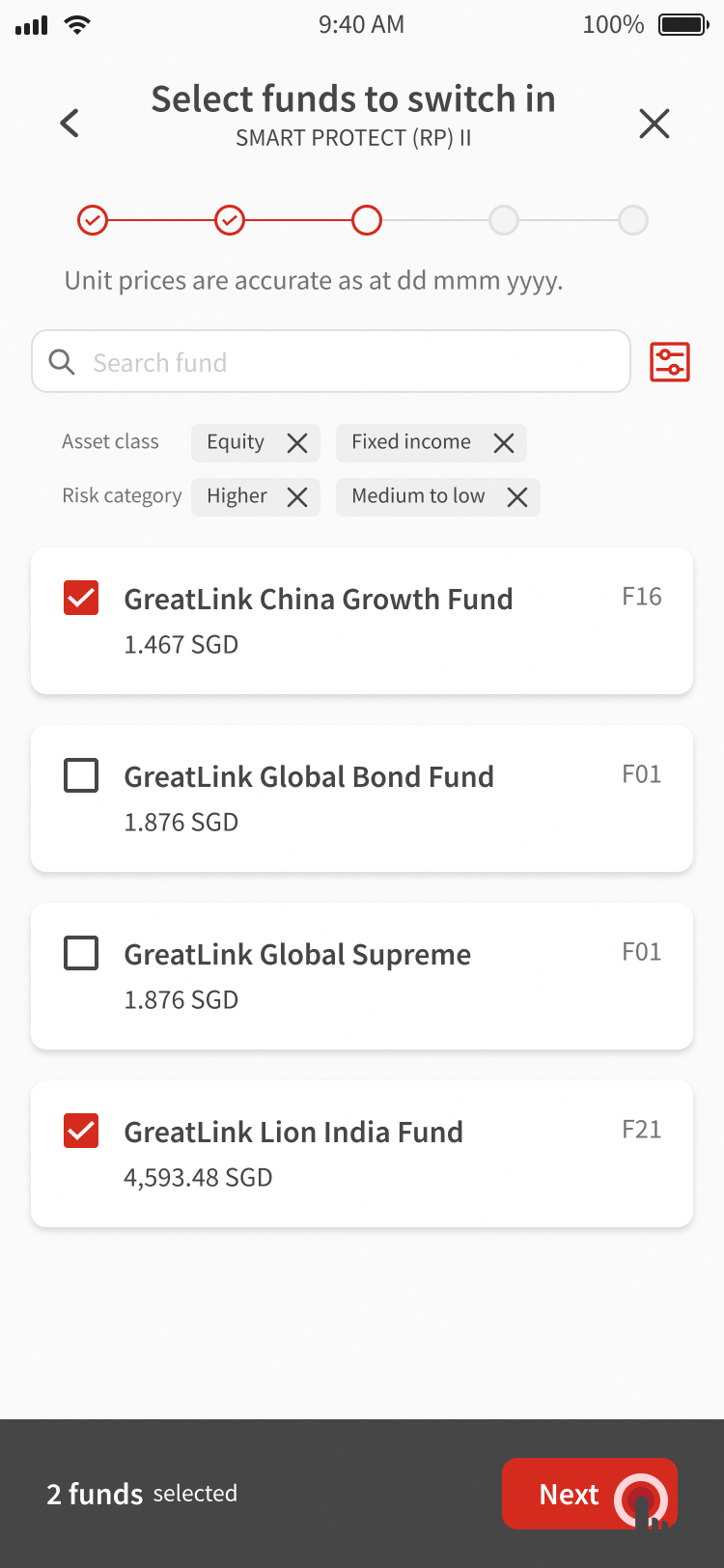724x1568 pixels.
Task: Tap the GreatLink Global Bond Fund name
Action: pos(309,777)
